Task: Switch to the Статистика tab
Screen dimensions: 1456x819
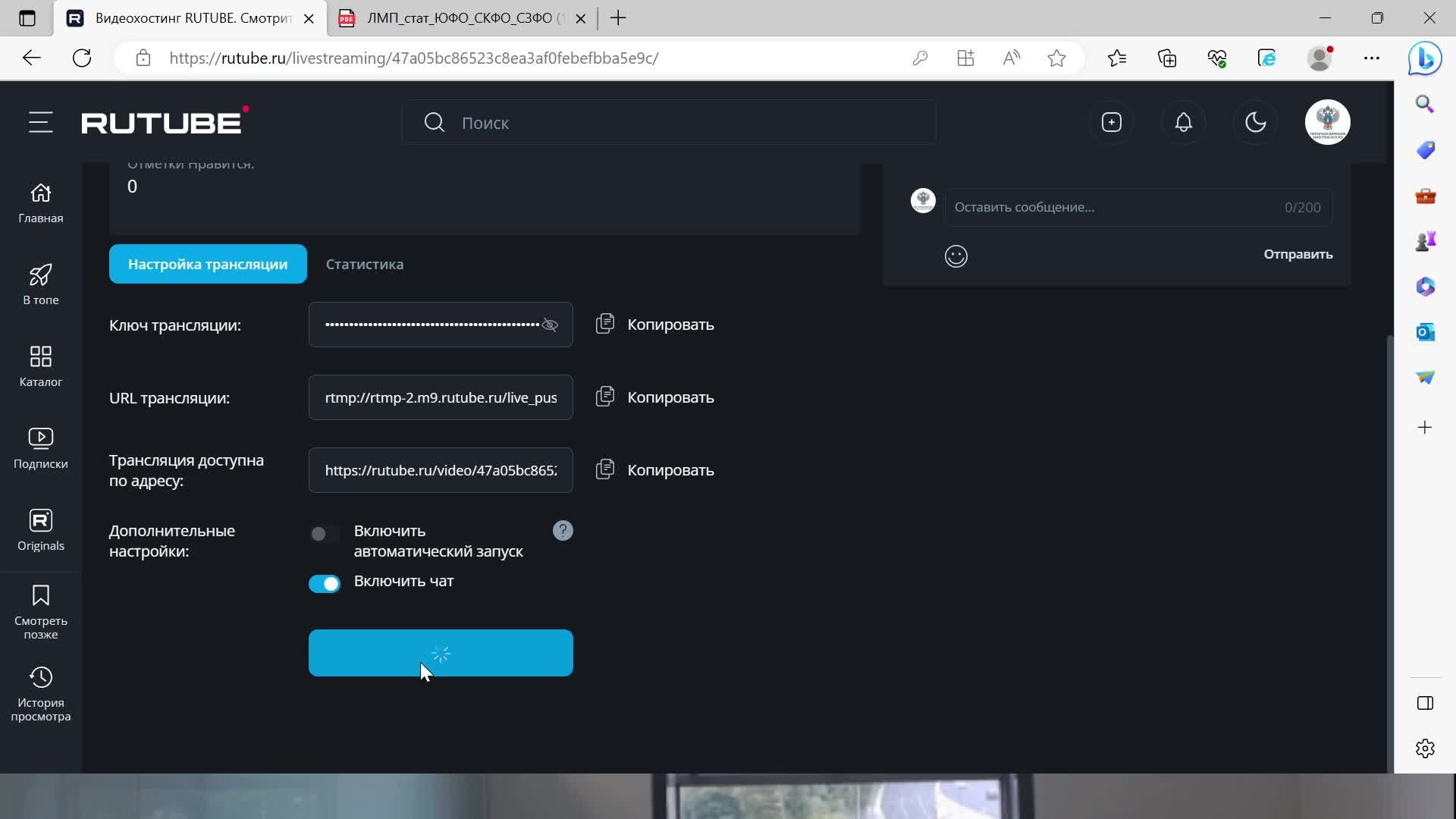Action: click(365, 264)
